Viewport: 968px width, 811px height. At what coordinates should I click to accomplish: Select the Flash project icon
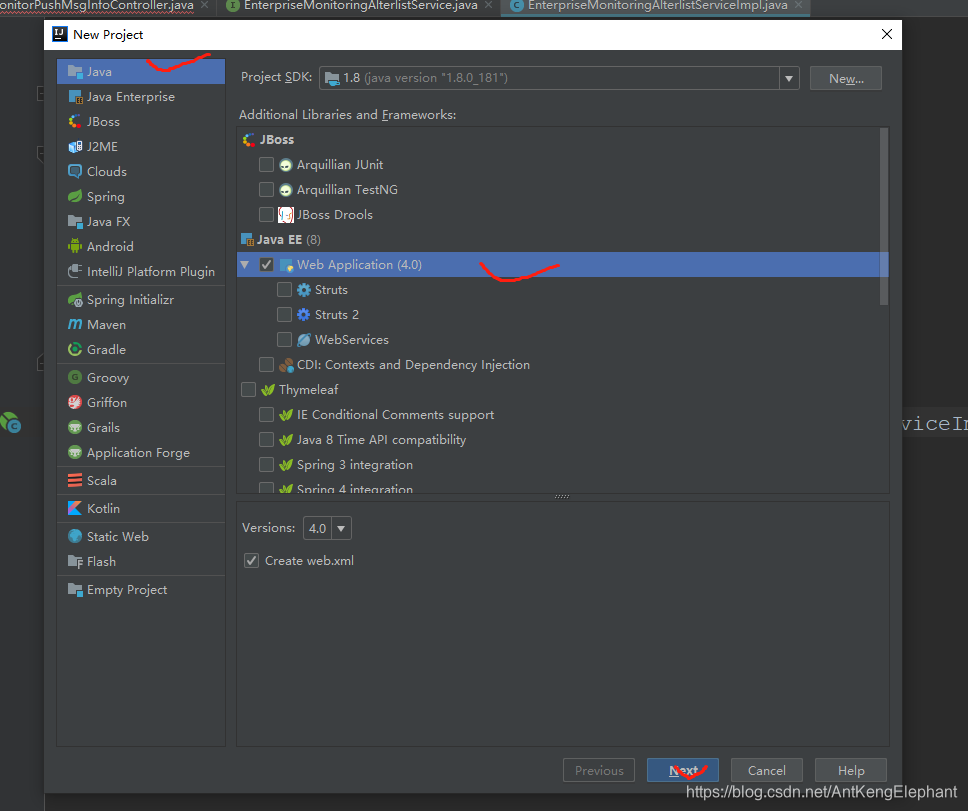click(x=75, y=562)
